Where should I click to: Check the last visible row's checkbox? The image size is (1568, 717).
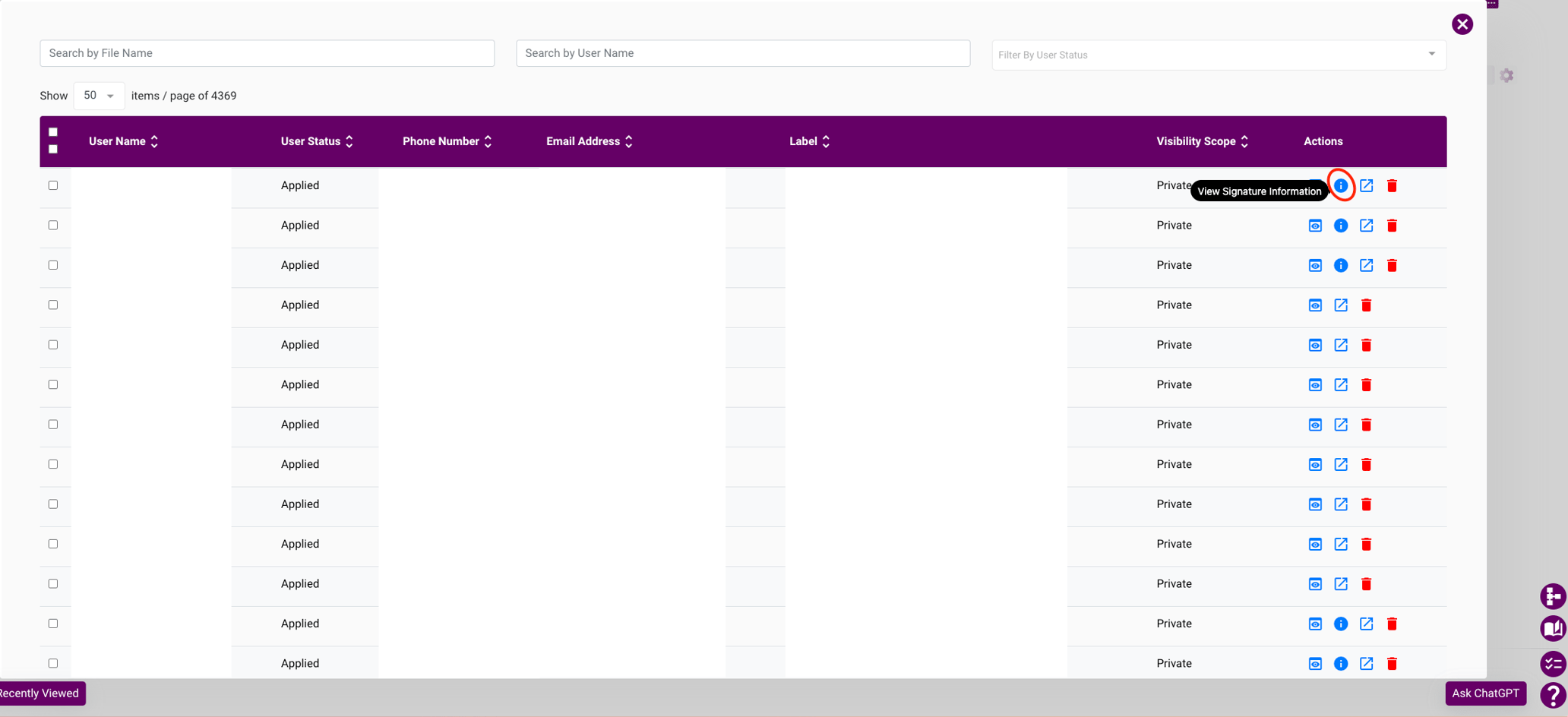point(53,662)
